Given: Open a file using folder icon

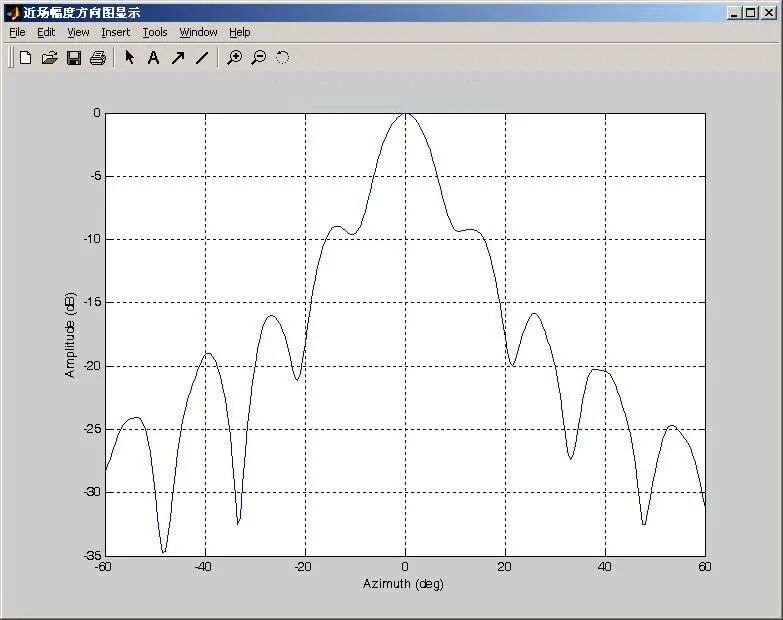Looking at the screenshot, I should (49, 58).
